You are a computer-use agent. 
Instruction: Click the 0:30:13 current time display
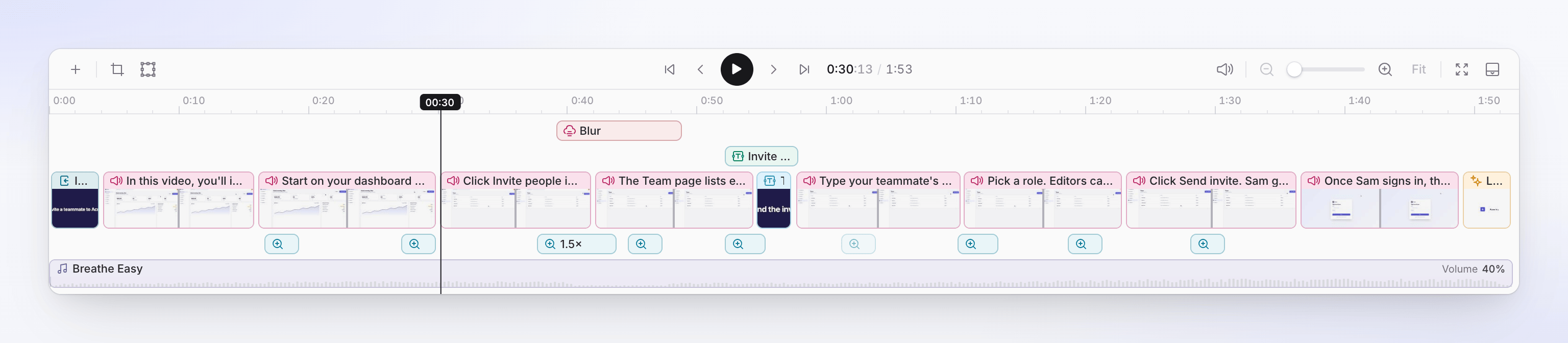[x=849, y=69]
